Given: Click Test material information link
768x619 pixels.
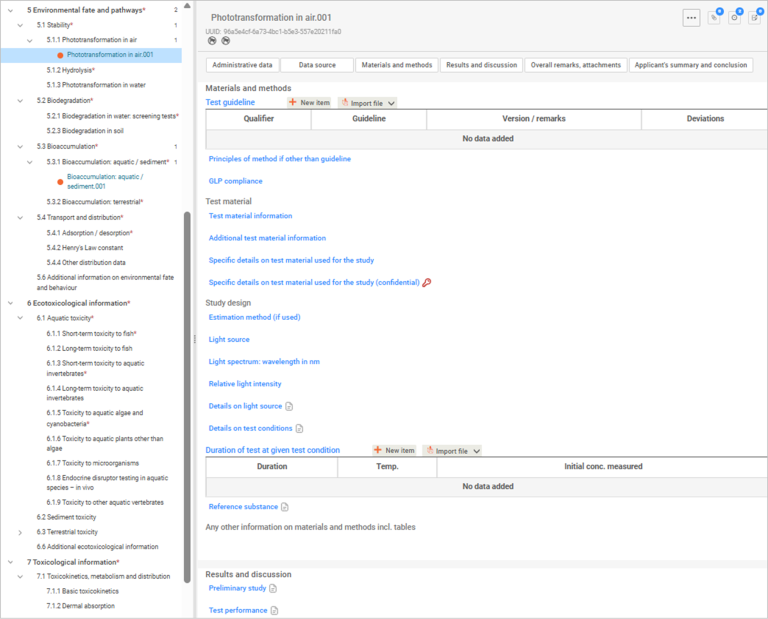Looking at the screenshot, I should coord(250,216).
